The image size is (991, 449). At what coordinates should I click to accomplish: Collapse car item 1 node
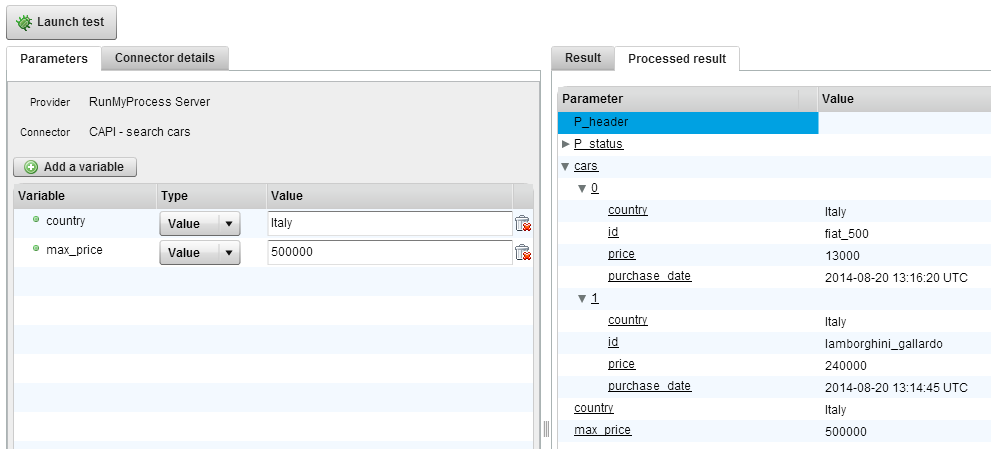click(x=583, y=299)
